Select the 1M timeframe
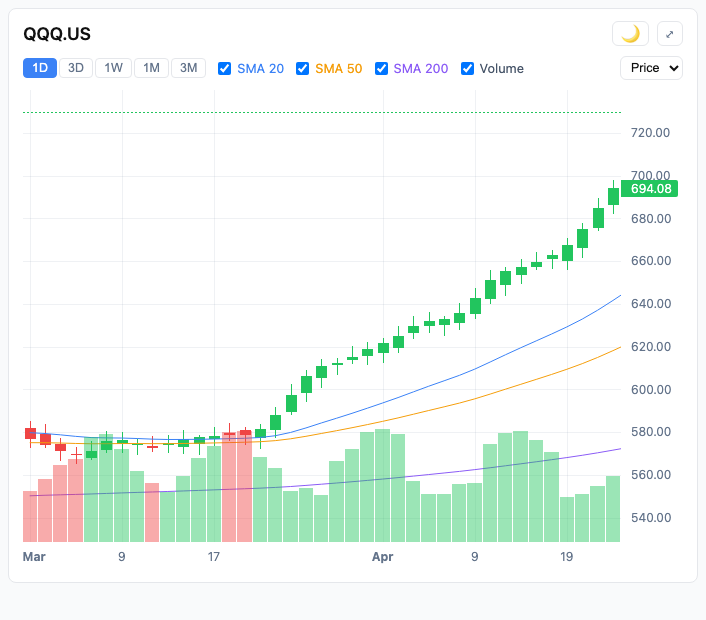The width and height of the screenshot is (706, 620). (151, 68)
